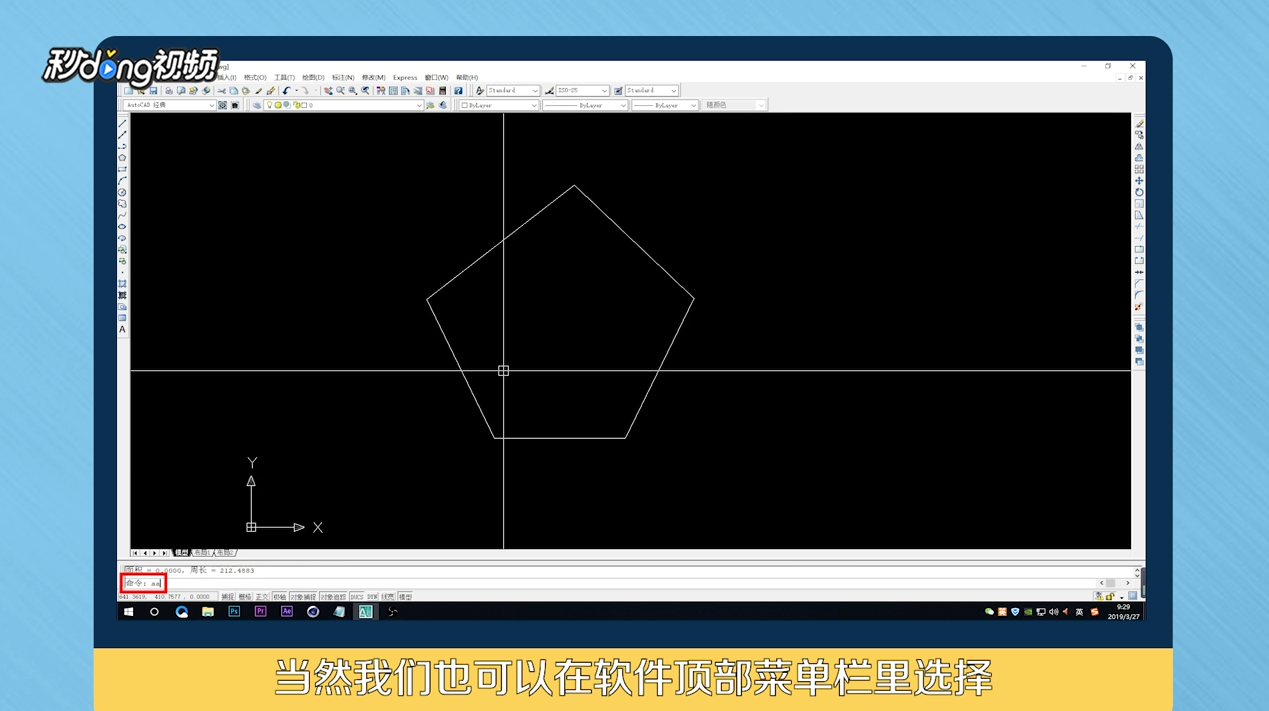Viewport: 1269px width, 711px height.
Task: Click the command window horizontal scrollbar
Action: (1116, 582)
